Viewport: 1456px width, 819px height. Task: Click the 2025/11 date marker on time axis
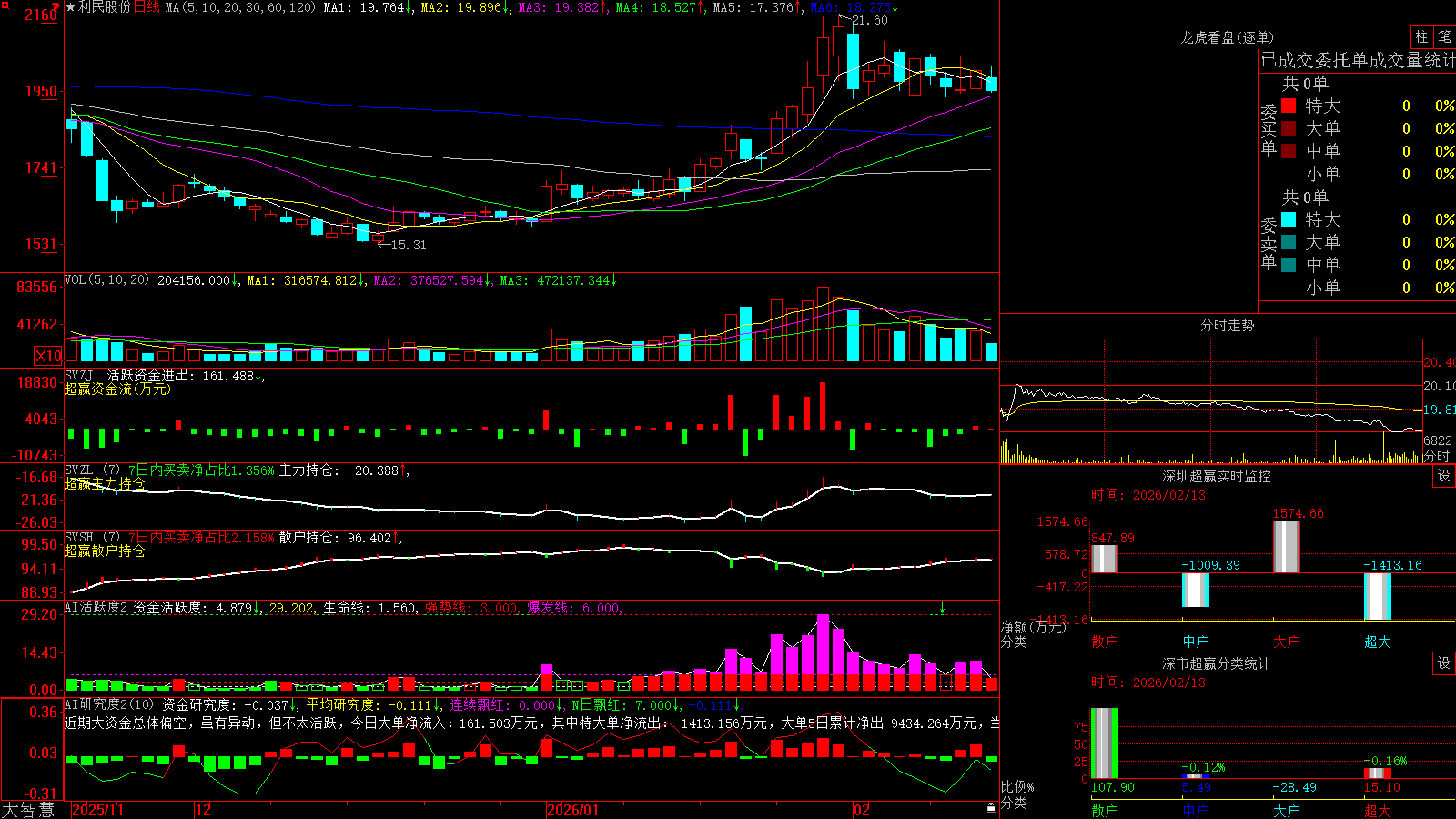pyautogui.click(x=97, y=810)
